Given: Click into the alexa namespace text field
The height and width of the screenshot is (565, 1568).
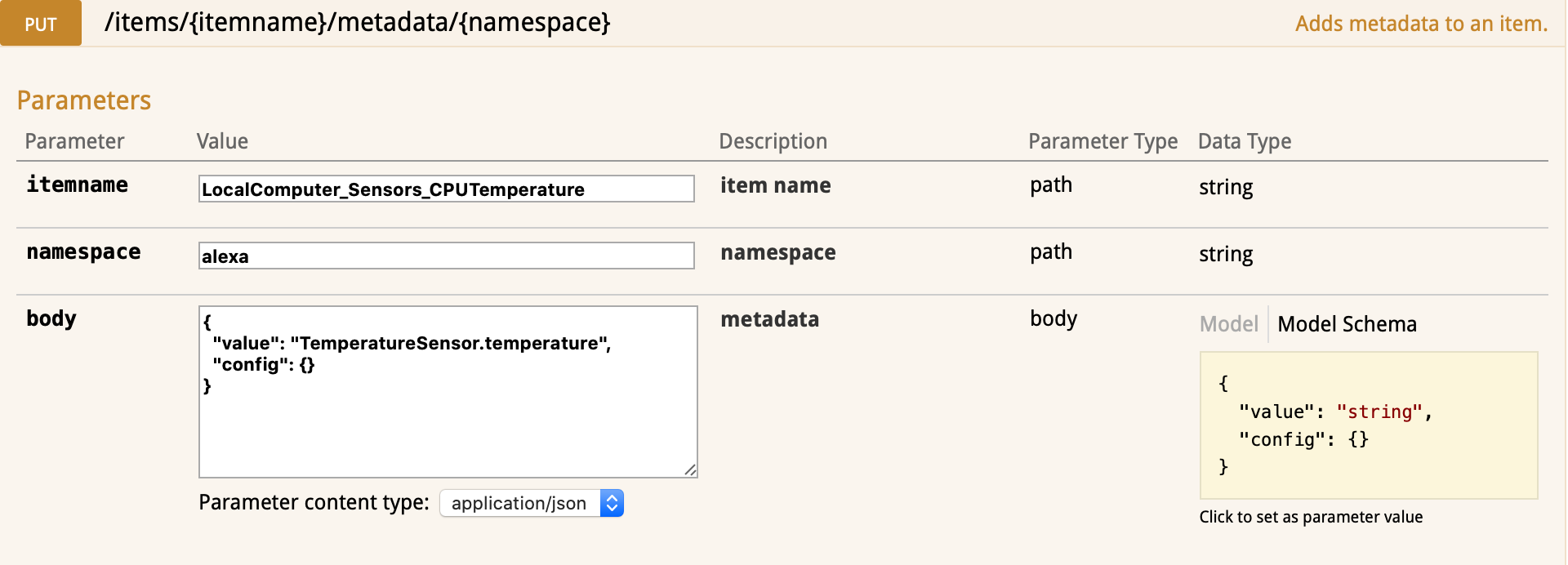Looking at the screenshot, I should tap(446, 256).
